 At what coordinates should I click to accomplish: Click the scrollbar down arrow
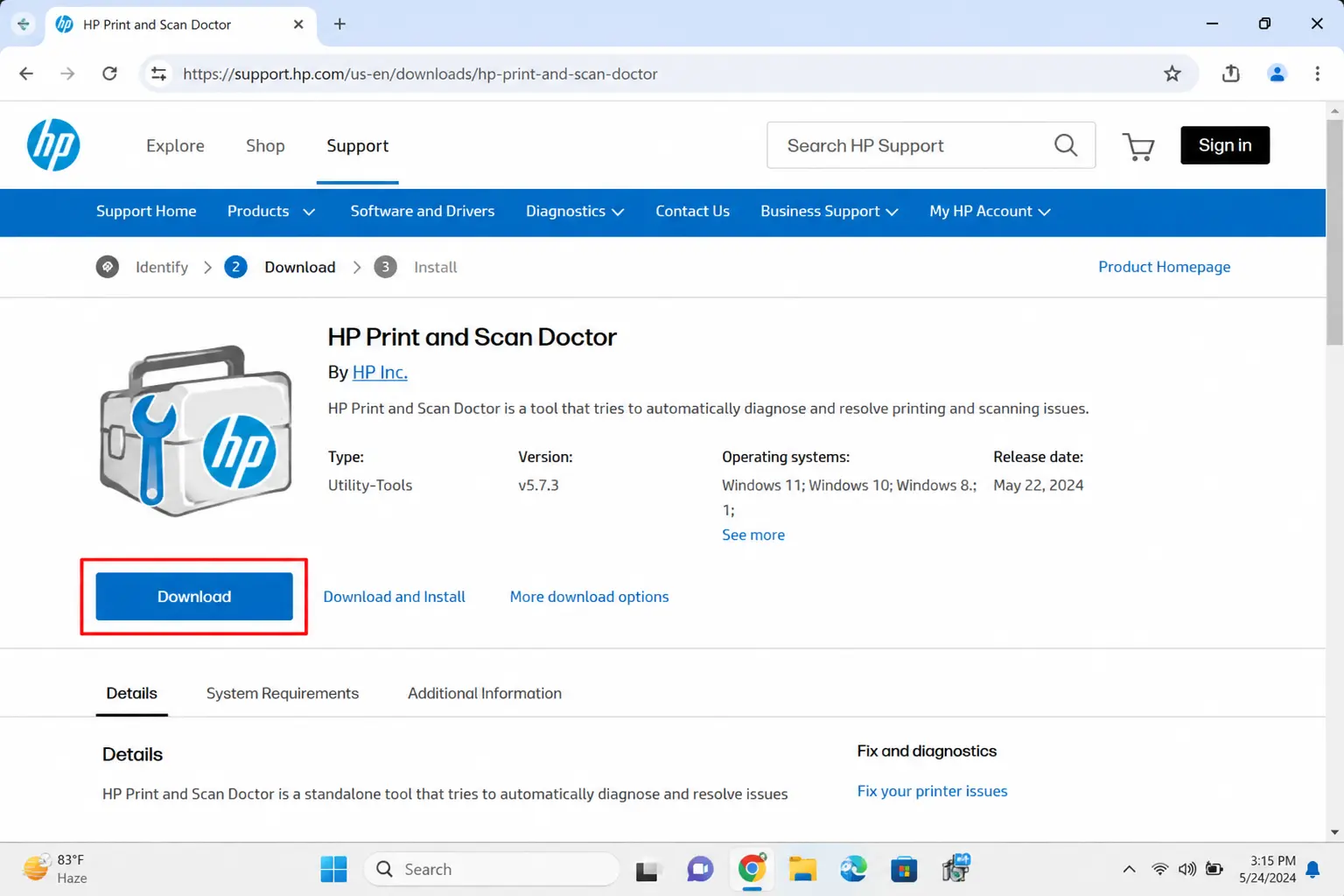(1334, 832)
